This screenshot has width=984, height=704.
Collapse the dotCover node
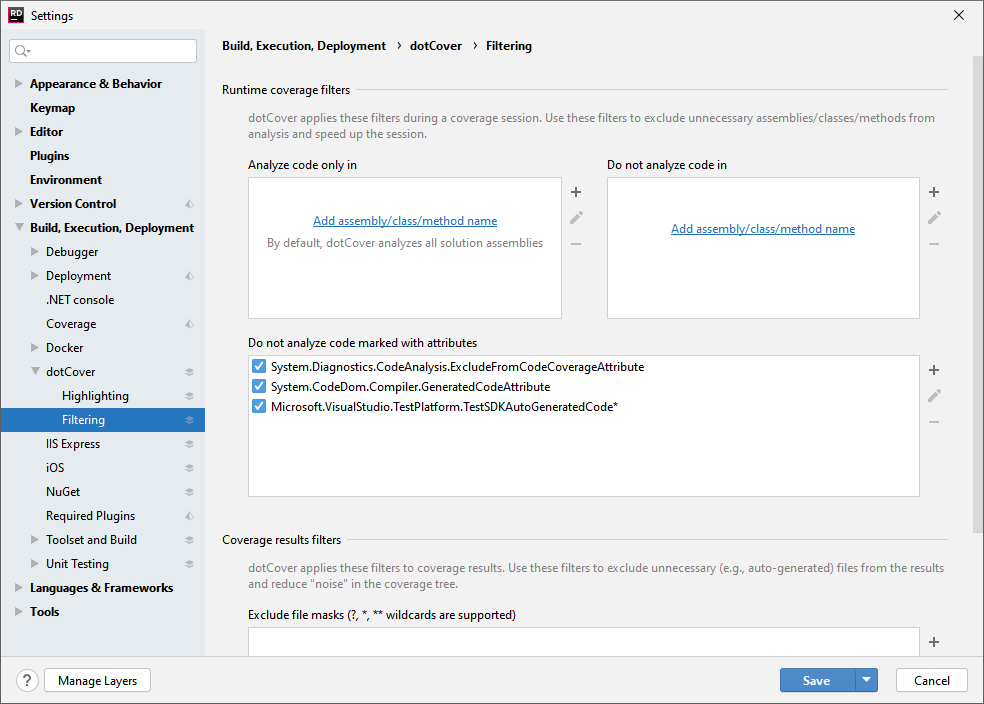35,371
